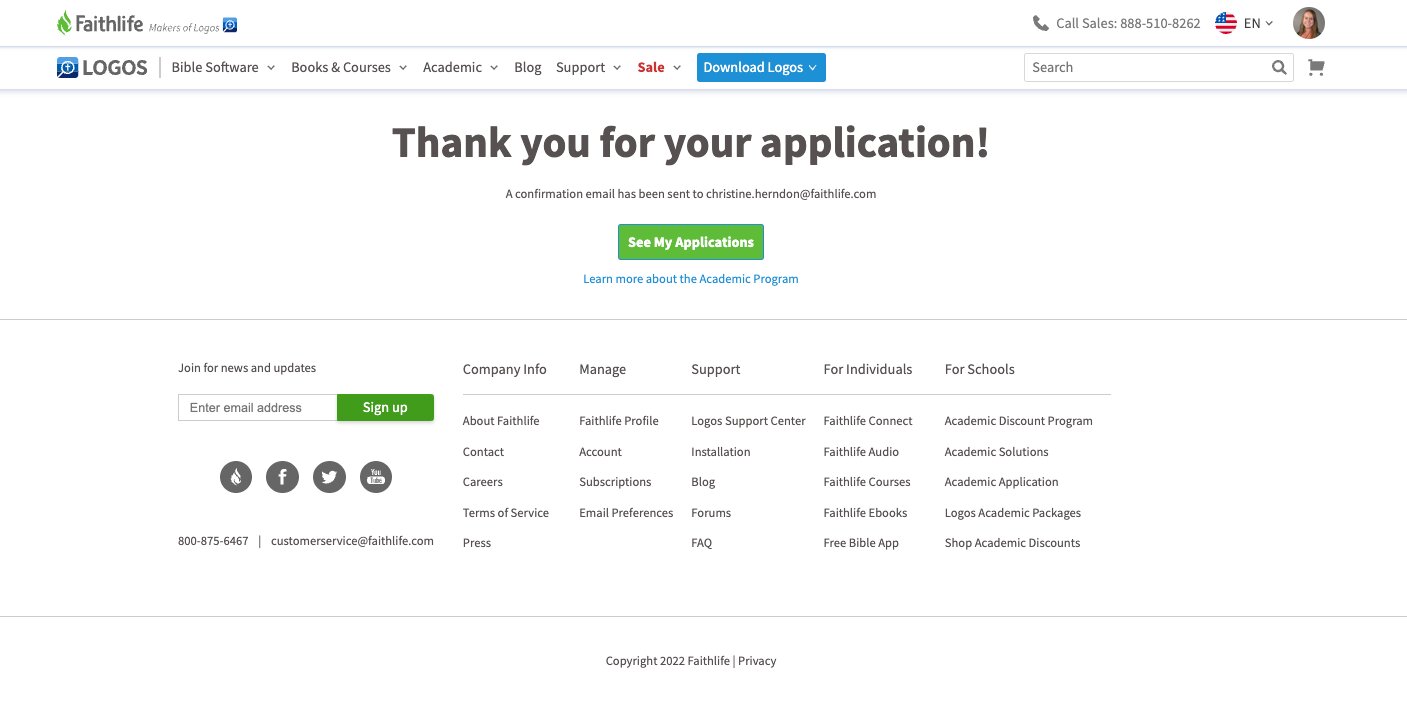
Task: Open the user profile avatar
Action: 1309,23
